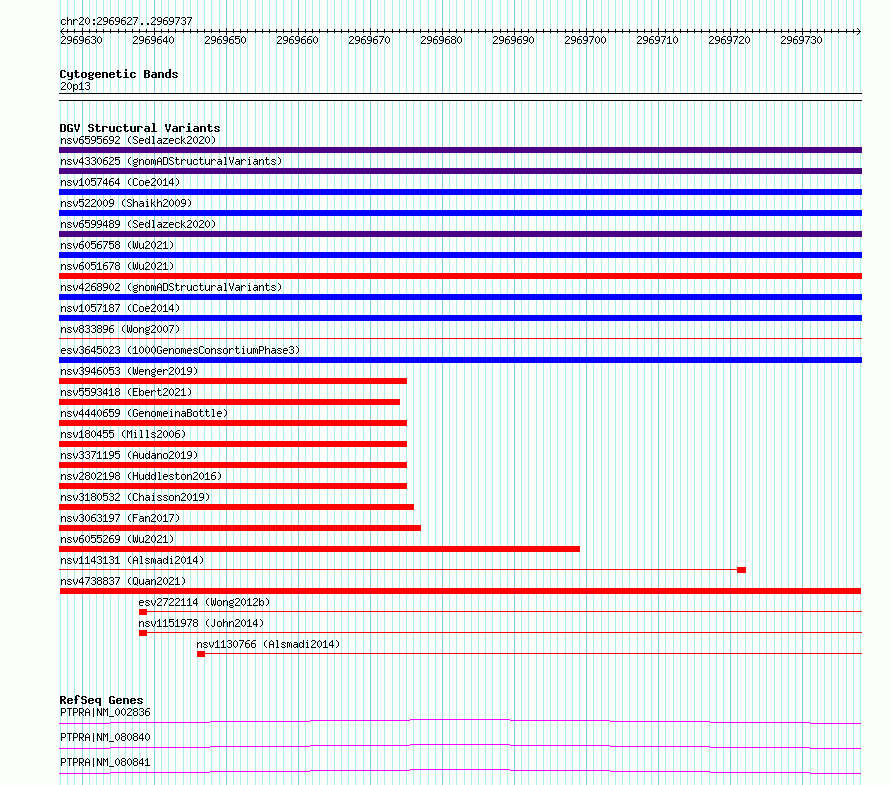890x785 pixels.
Task: Click variant nsv1057187 (Coe2014) label
Action: pos(120,308)
